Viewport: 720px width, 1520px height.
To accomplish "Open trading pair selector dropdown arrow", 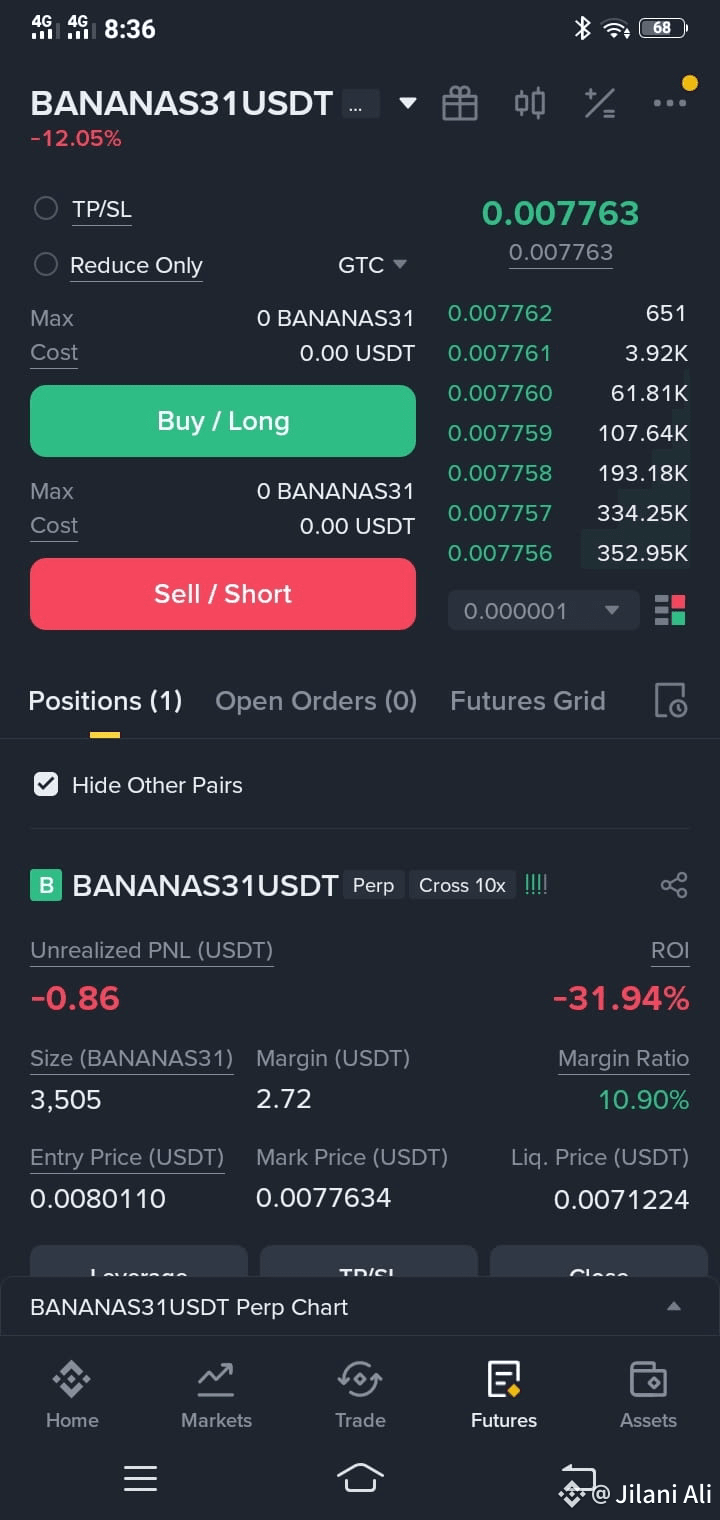I will click(407, 103).
